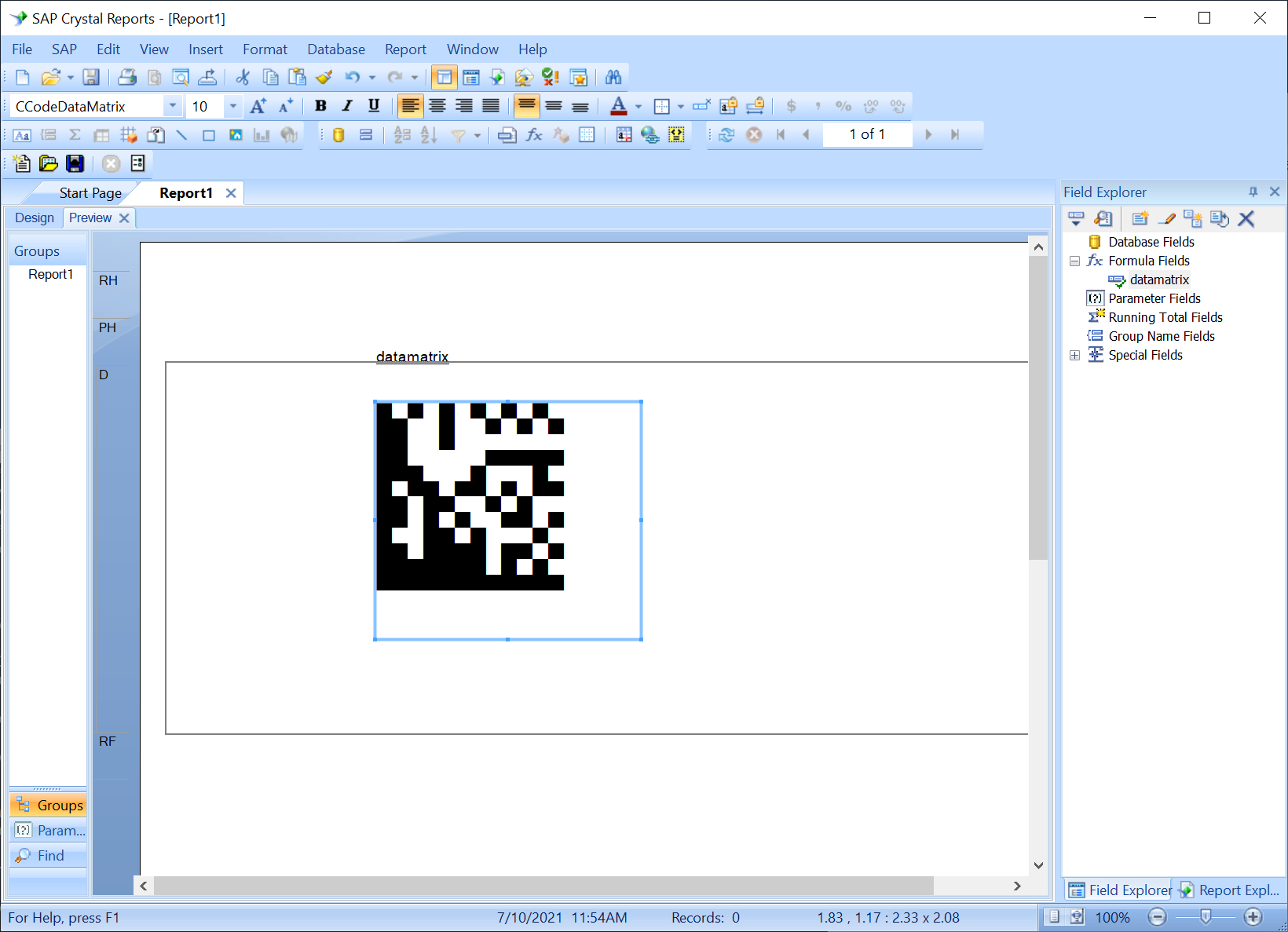Viewport: 1288px width, 932px height.
Task: Open the font size dropdown
Action: (x=233, y=106)
